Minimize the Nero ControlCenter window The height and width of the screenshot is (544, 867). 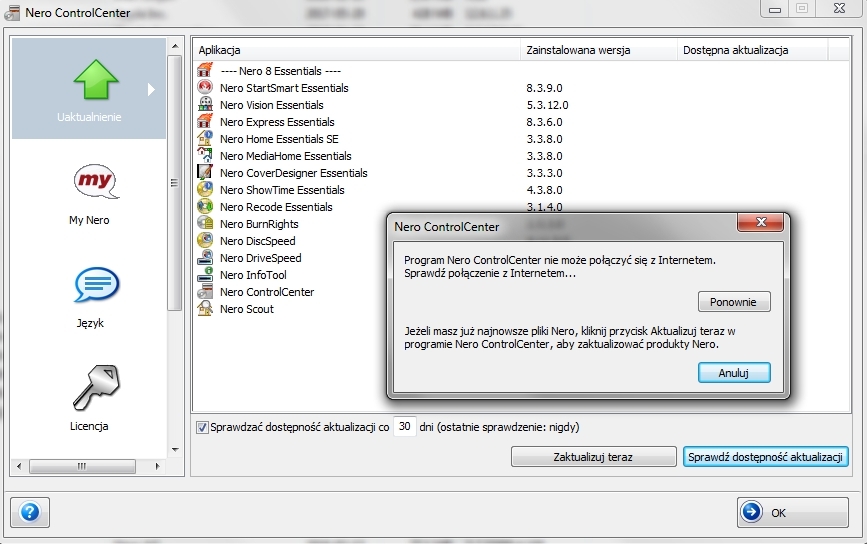[x=775, y=9]
